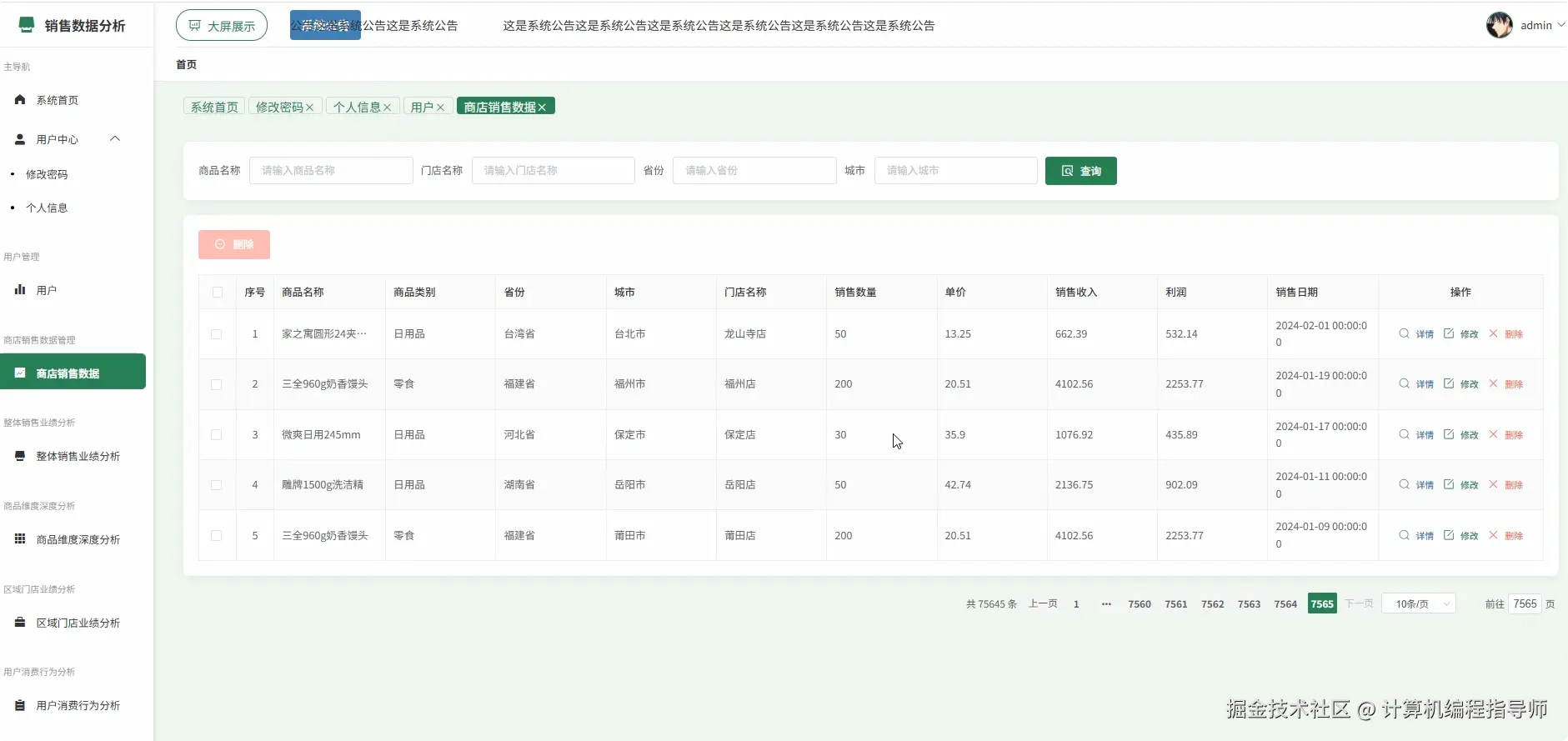Close the 修改密码 tab
The image size is (1568, 741).
tap(309, 108)
